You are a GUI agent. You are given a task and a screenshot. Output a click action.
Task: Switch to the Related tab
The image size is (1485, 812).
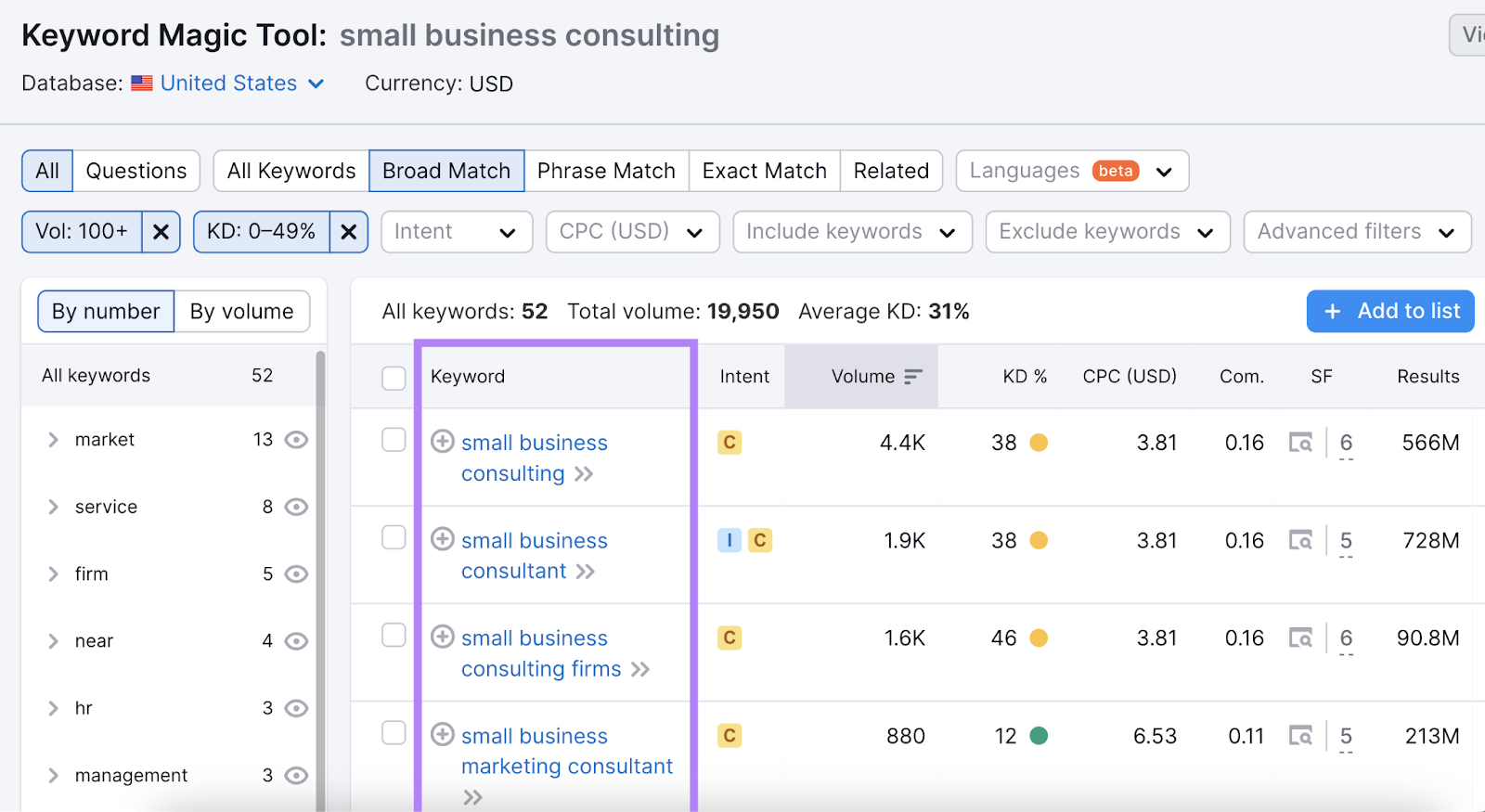(891, 171)
